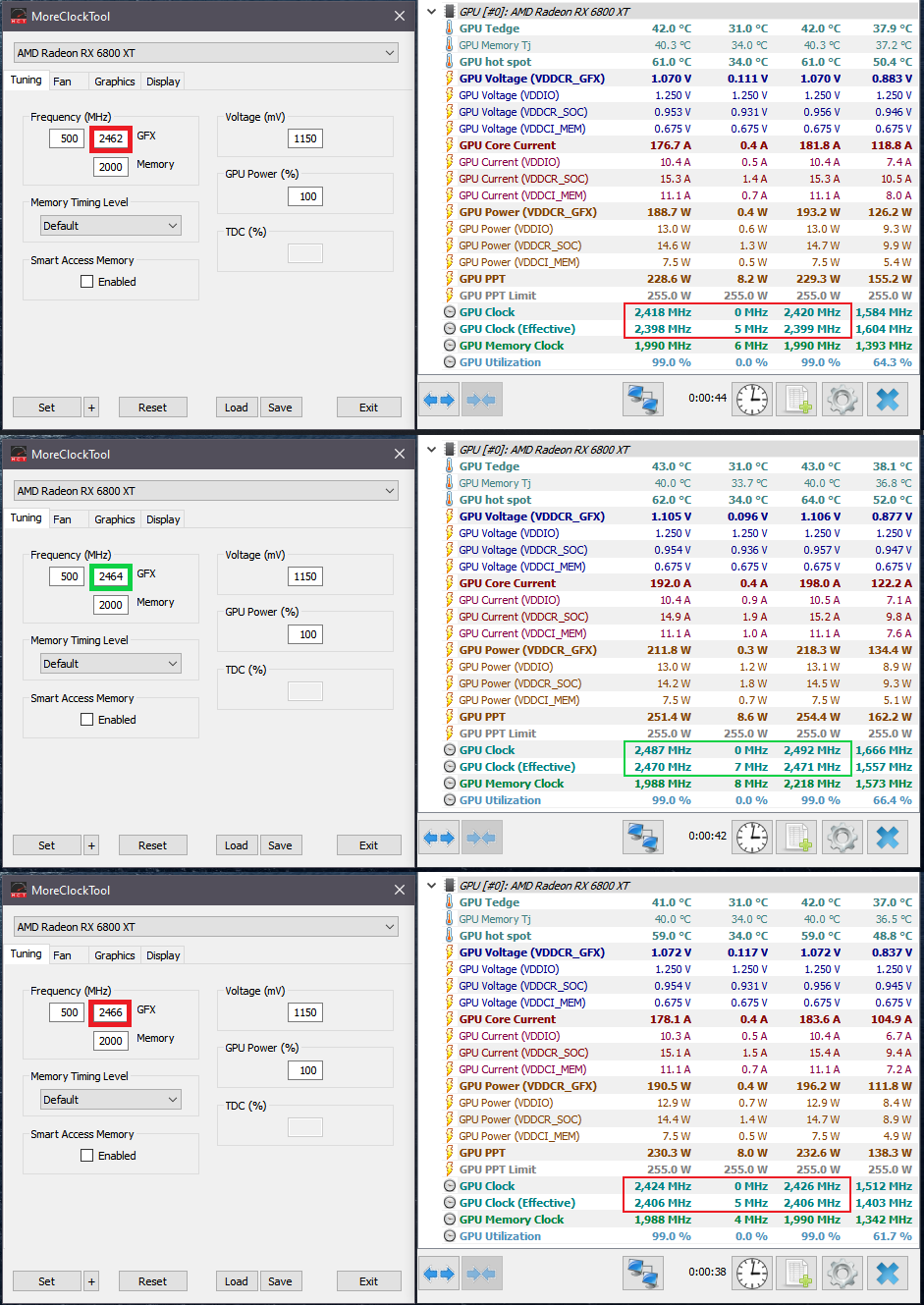Click the shrink-columns arrows icon in the 0:00:38 panel
The image size is (924, 1305).
[481, 1274]
